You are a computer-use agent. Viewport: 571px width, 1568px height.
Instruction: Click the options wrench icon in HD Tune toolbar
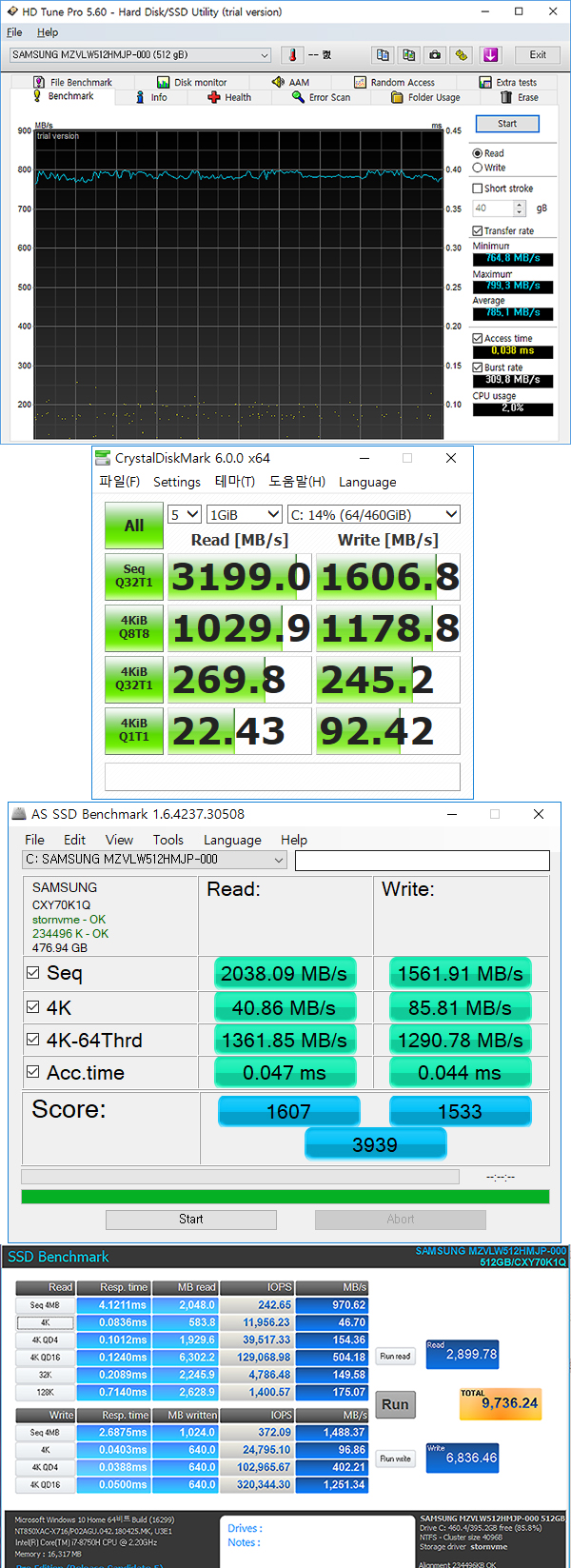(x=462, y=55)
